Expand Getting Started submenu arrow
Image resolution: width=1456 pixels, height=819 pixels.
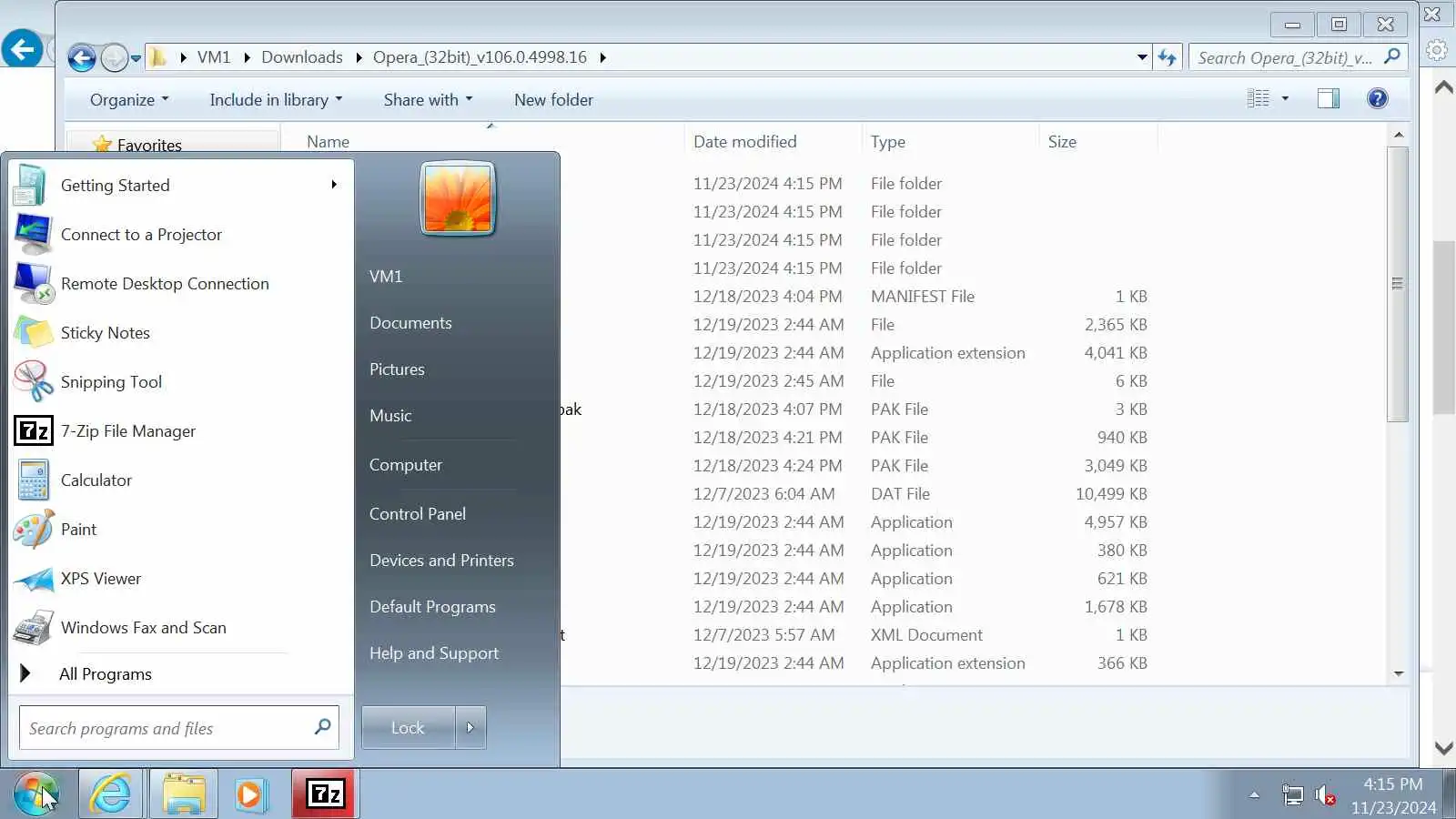(334, 185)
